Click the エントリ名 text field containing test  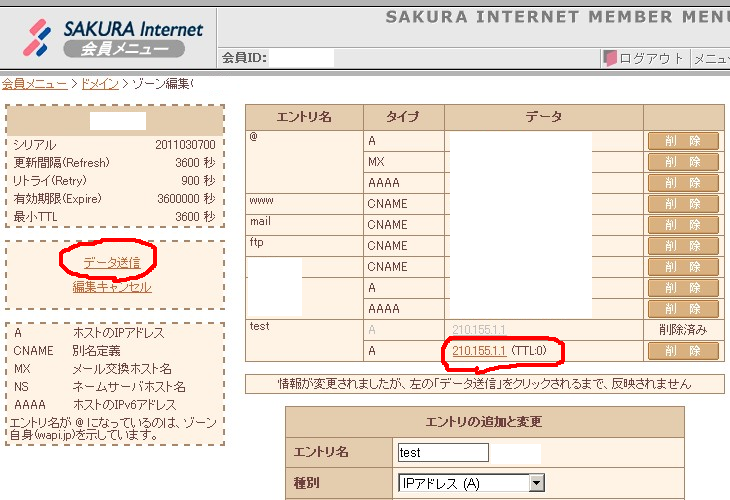point(443,452)
